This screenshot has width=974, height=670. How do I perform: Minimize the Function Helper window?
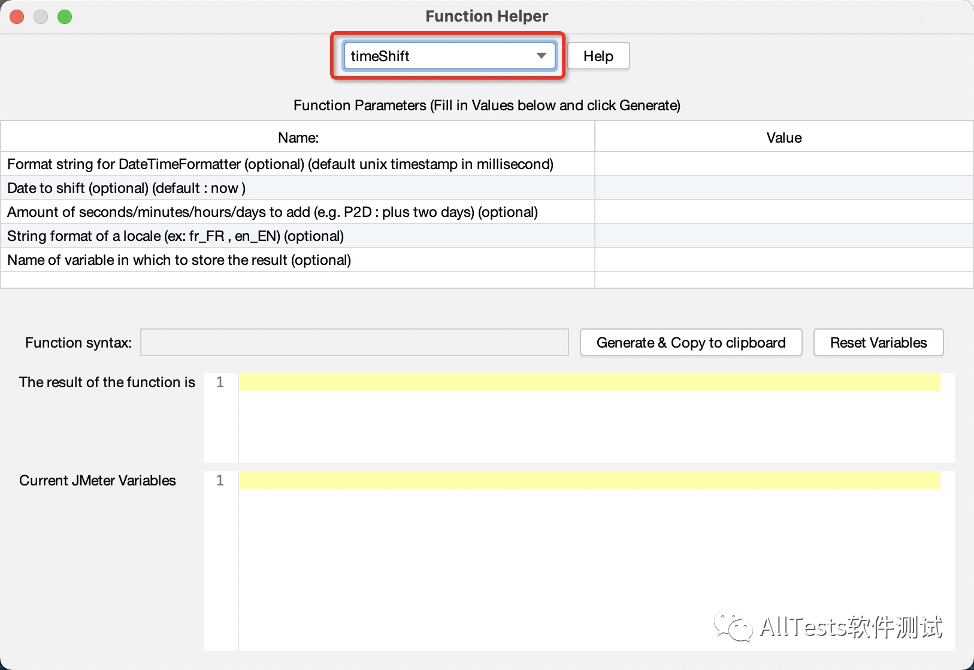click(x=40, y=17)
